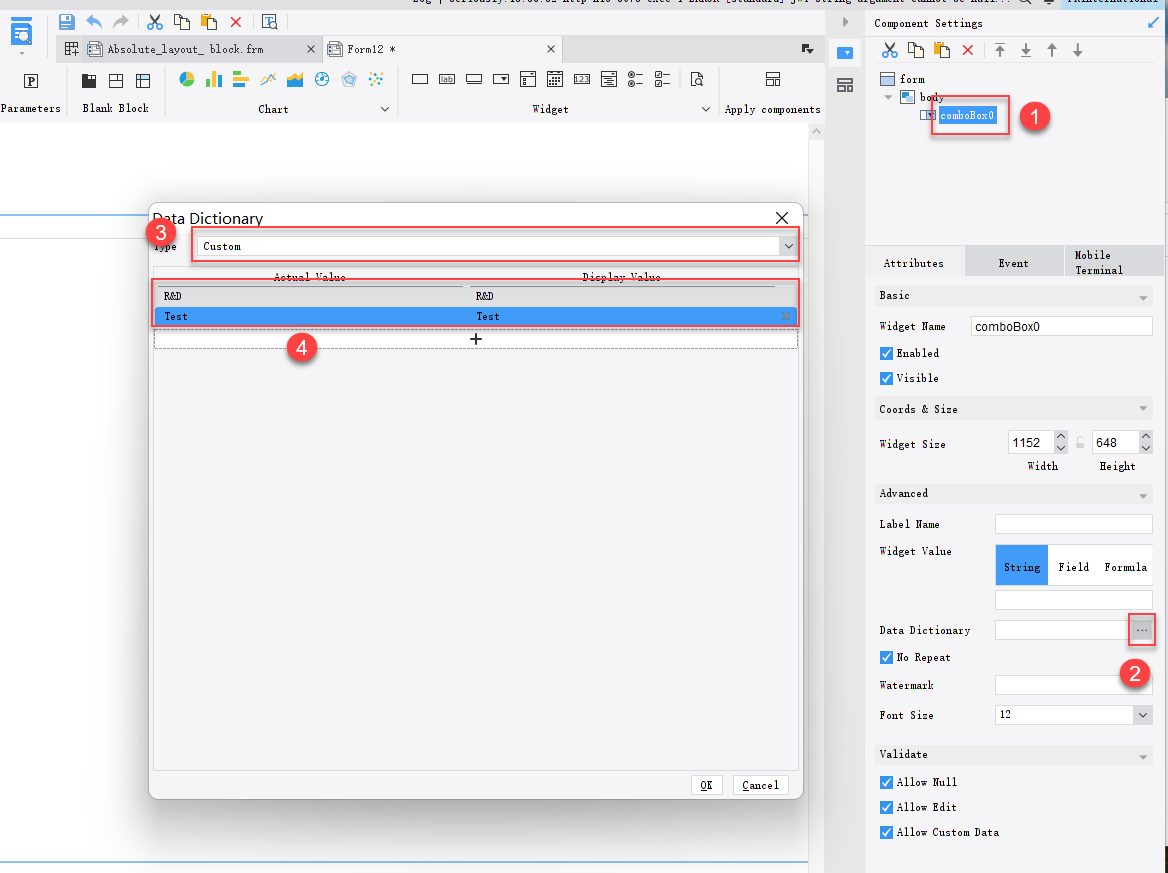The width and height of the screenshot is (1168, 873).
Task: Collapse the Coords & Size section
Action: pyautogui.click(x=1143, y=409)
